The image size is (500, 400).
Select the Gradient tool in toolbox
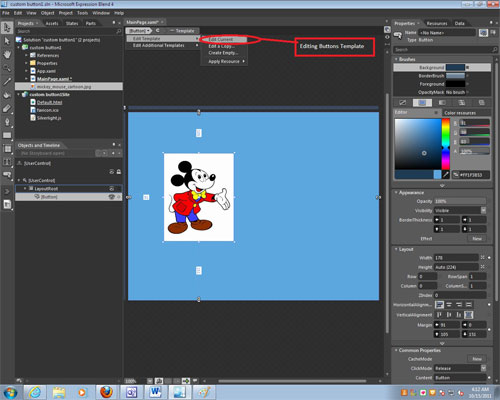[x=7, y=108]
